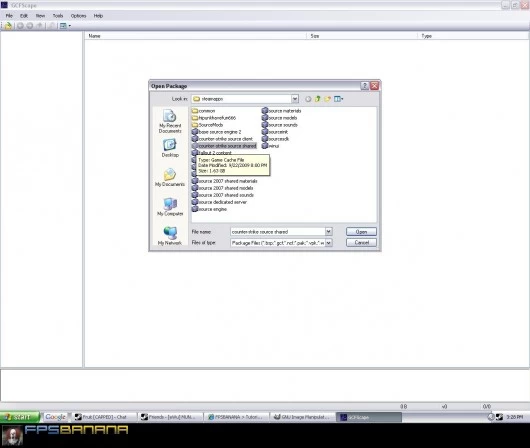The height and width of the screenshot is (448, 530).
Task: Go to My Computer in places bar
Action: pyautogui.click(x=170, y=207)
